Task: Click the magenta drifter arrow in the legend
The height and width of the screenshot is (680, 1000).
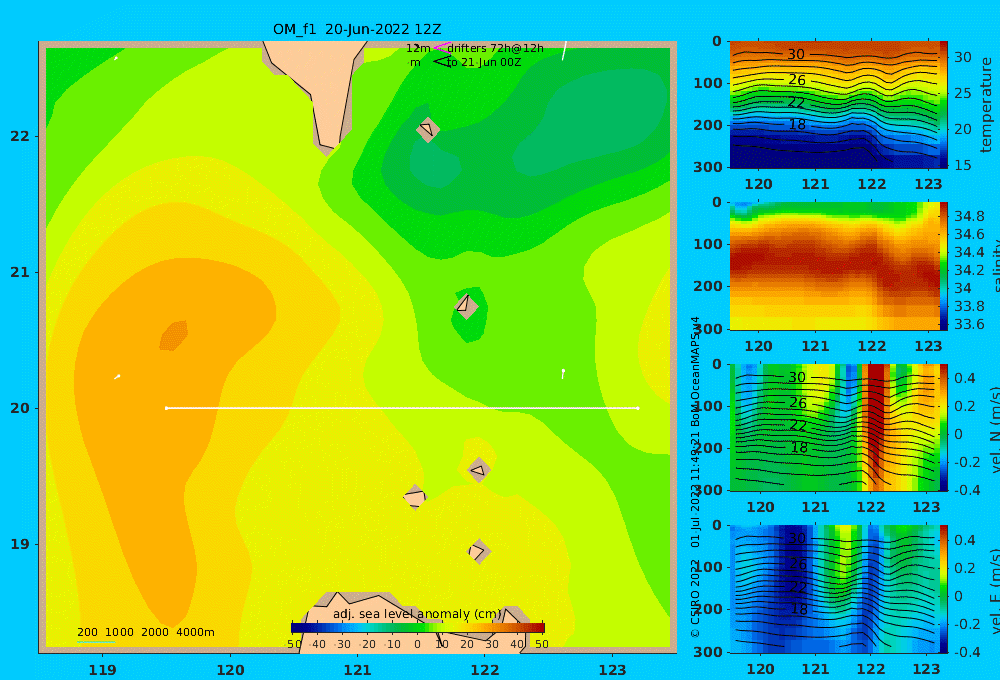Action: [442, 47]
